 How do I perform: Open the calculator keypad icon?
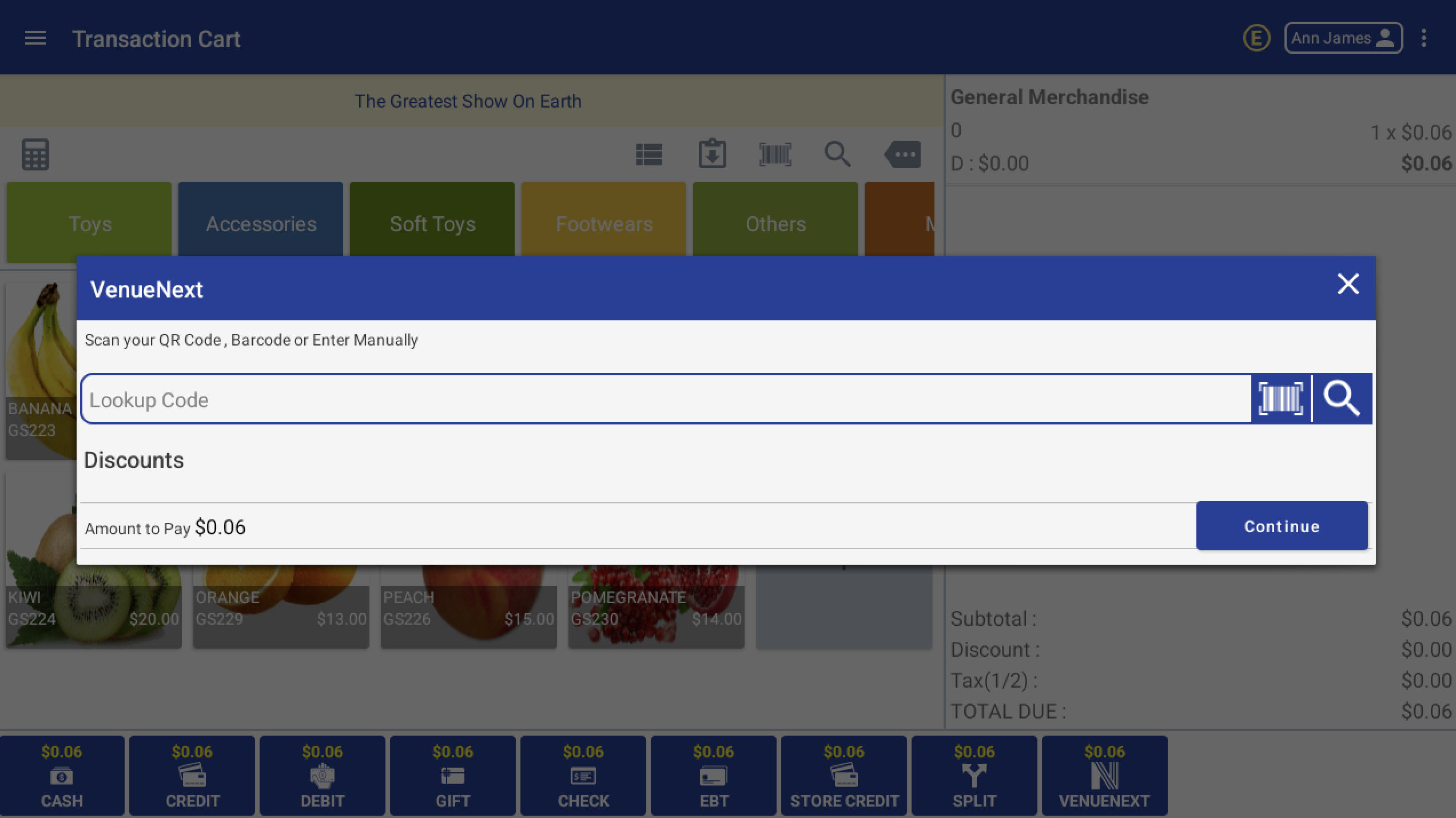pos(35,154)
